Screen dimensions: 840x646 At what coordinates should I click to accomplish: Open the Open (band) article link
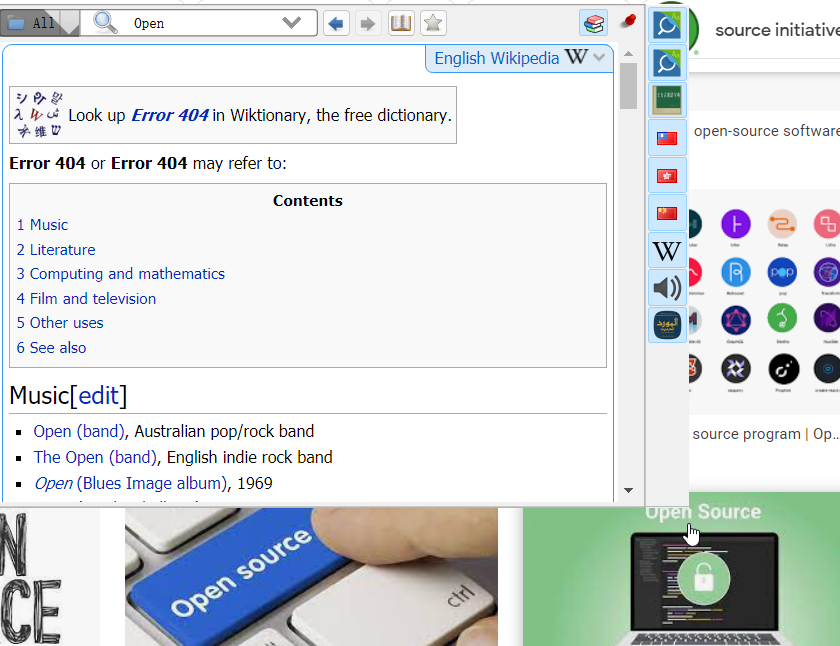tap(79, 431)
